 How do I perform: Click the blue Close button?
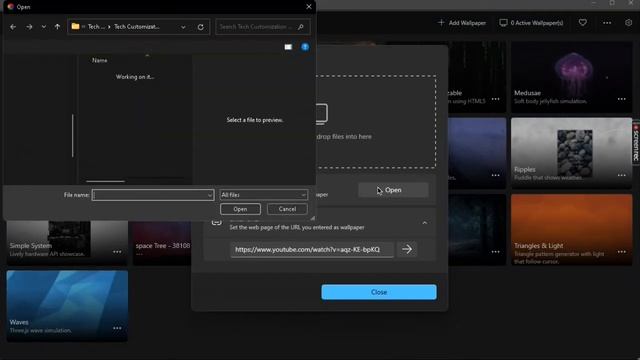pyautogui.click(x=379, y=292)
